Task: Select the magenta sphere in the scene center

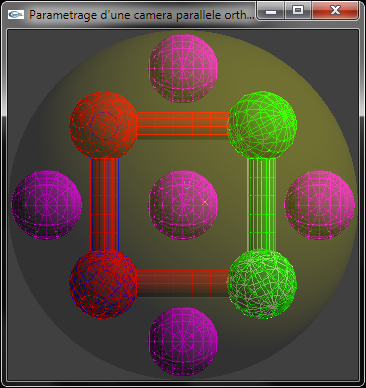Action: pos(183,204)
